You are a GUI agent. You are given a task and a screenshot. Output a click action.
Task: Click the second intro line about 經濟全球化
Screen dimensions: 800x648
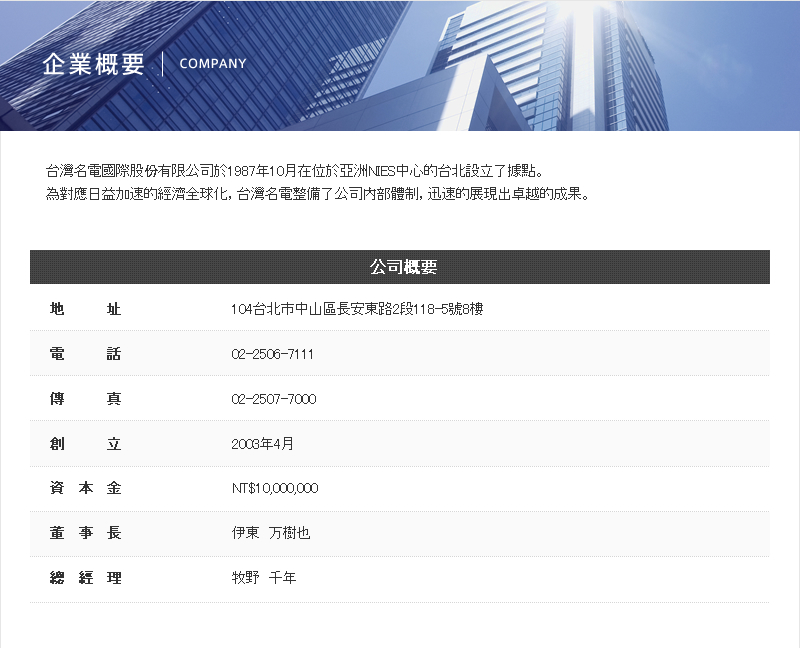coord(317,193)
